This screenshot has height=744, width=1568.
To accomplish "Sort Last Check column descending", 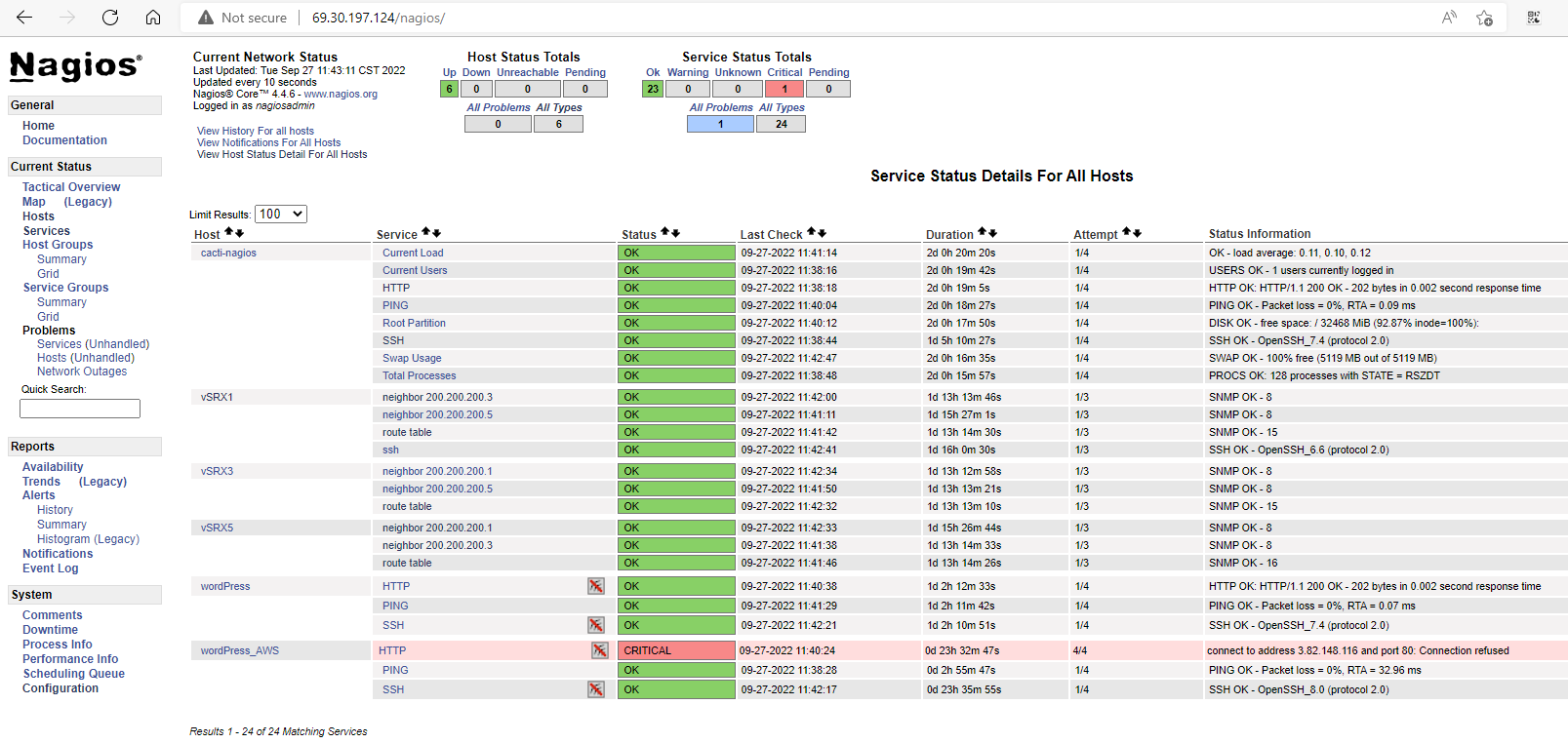I will coord(823,233).
